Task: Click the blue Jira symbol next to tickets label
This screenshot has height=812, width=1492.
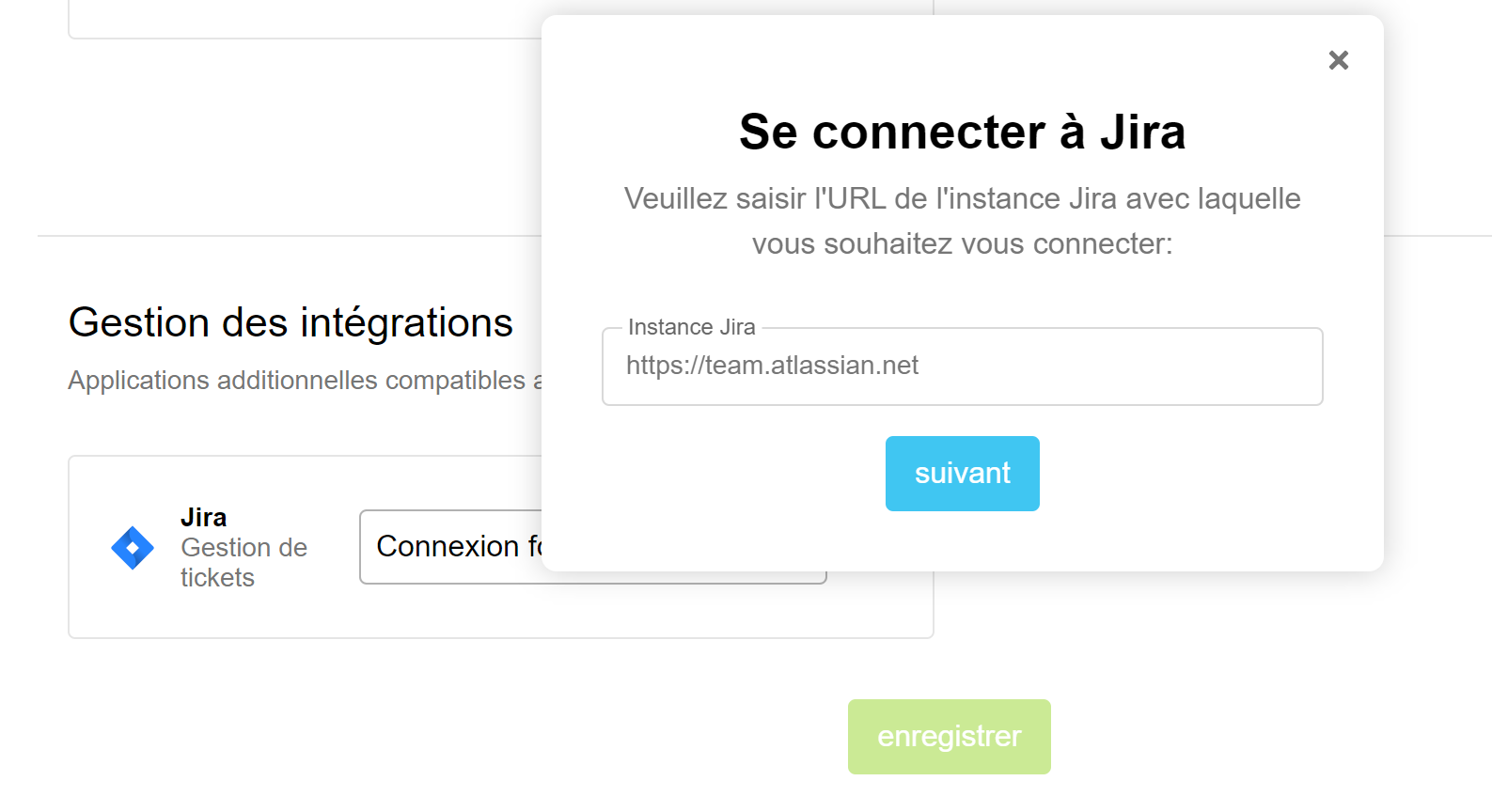Action: (132, 547)
